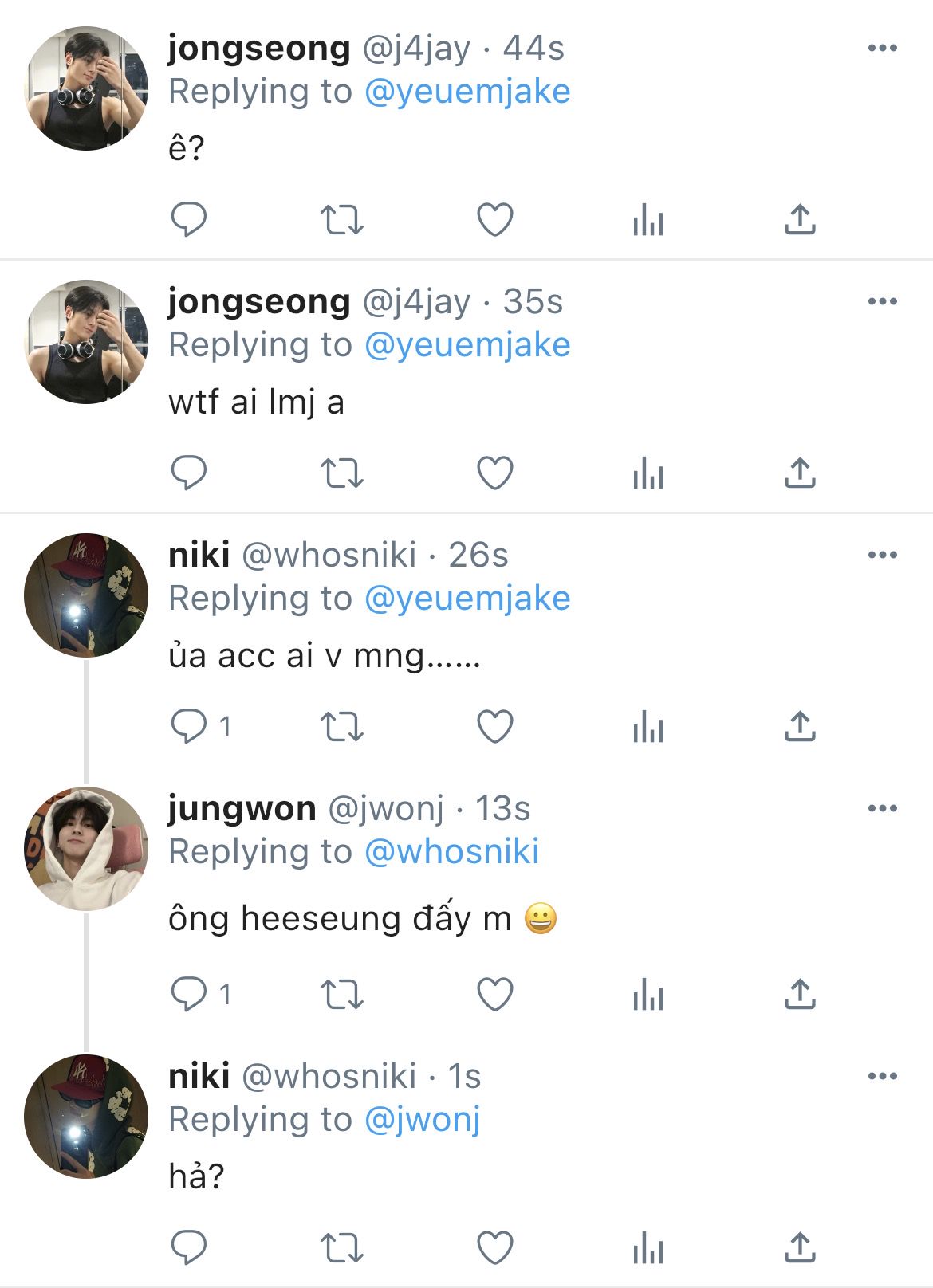View analytics for jongseong's "ê?" tweet
The width and height of the screenshot is (933, 1288).
click(x=648, y=219)
